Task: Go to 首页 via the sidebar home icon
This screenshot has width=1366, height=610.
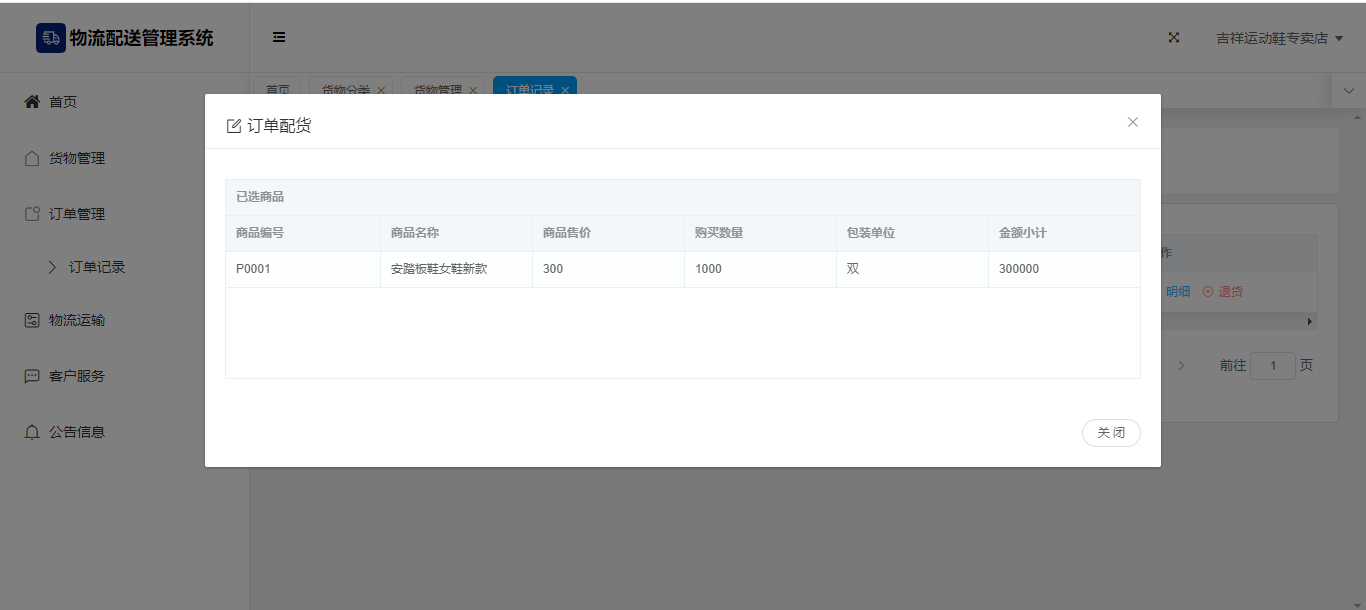Action: (33, 102)
